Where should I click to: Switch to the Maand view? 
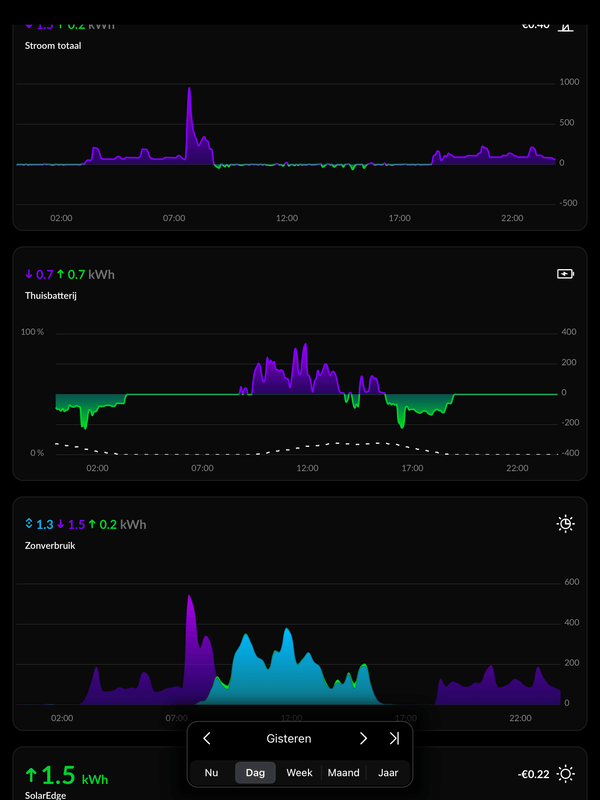[343, 772]
